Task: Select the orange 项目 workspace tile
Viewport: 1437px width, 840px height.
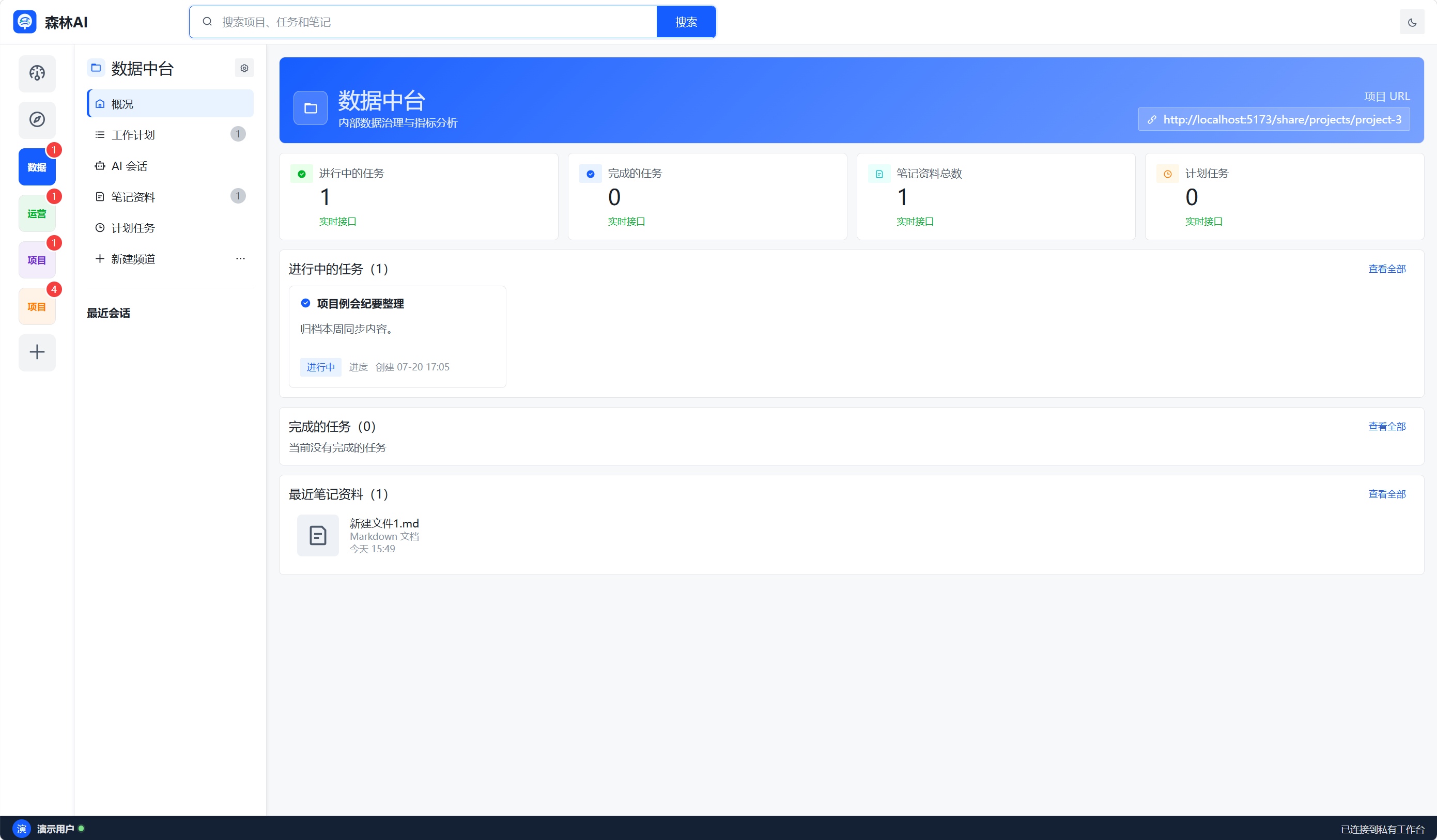Action: (x=37, y=306)
